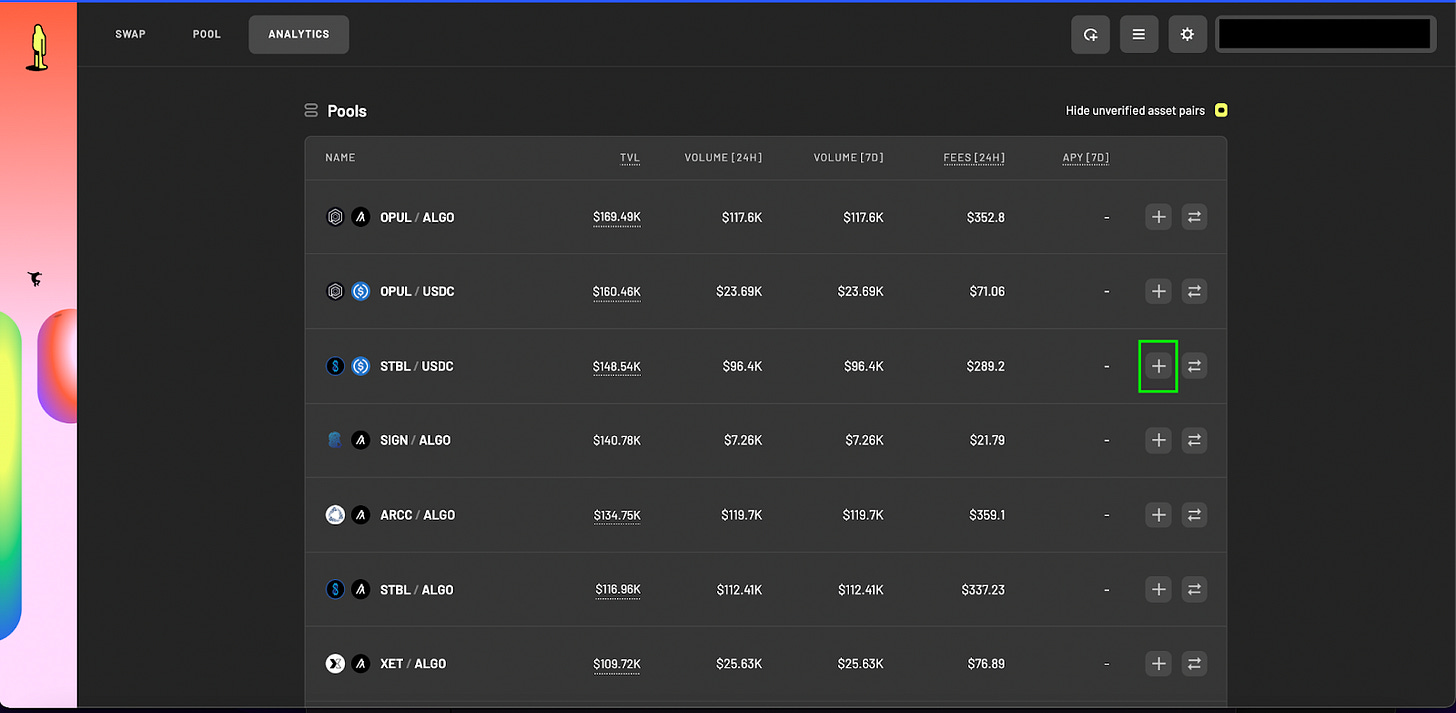This screenshot has width=1456, height=713.
Task: Add liquidity to OPUL / ALGO pool
Action: 1158,217
